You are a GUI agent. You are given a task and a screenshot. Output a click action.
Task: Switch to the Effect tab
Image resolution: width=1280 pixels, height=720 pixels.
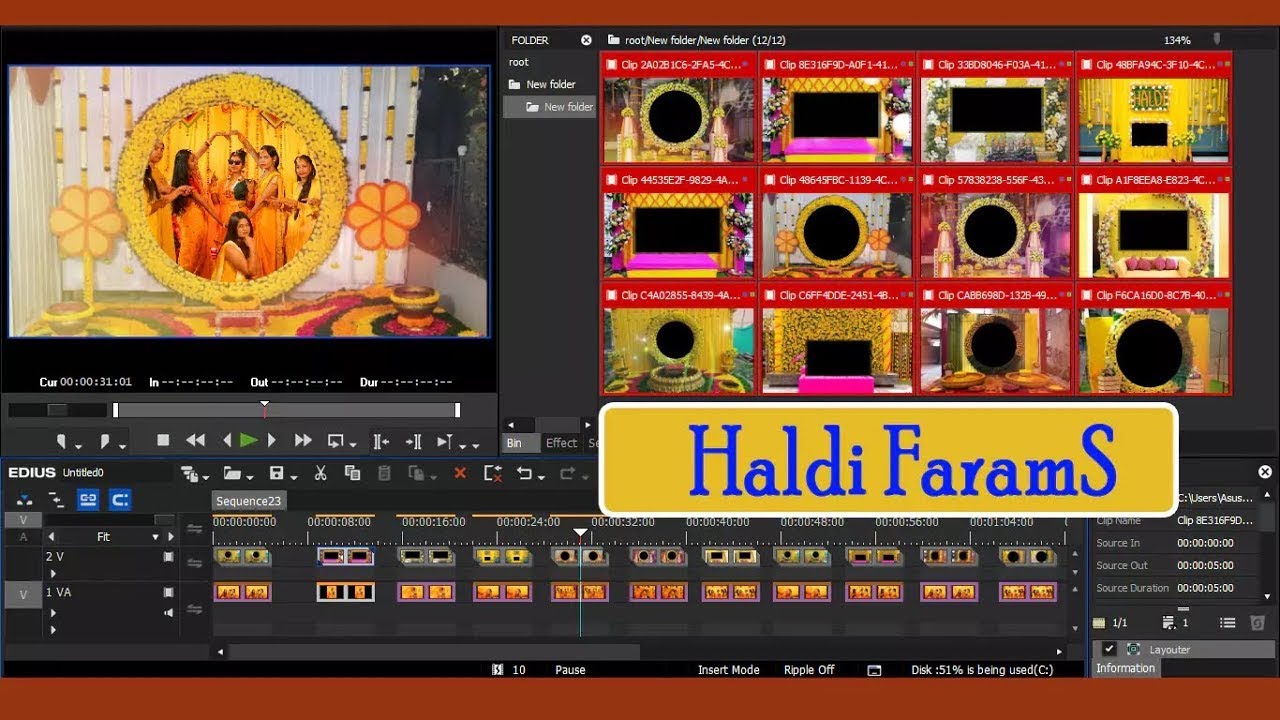click(561, 443)
